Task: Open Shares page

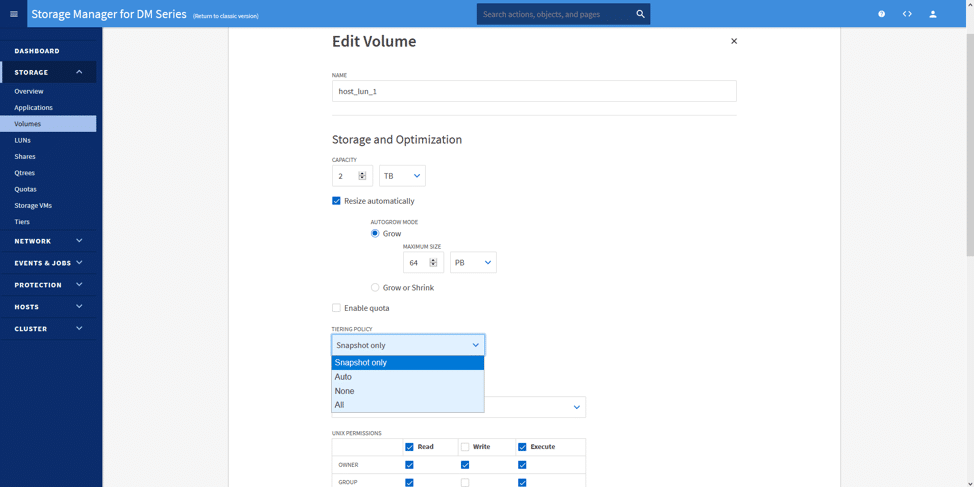Action: [x=25, y=157]
